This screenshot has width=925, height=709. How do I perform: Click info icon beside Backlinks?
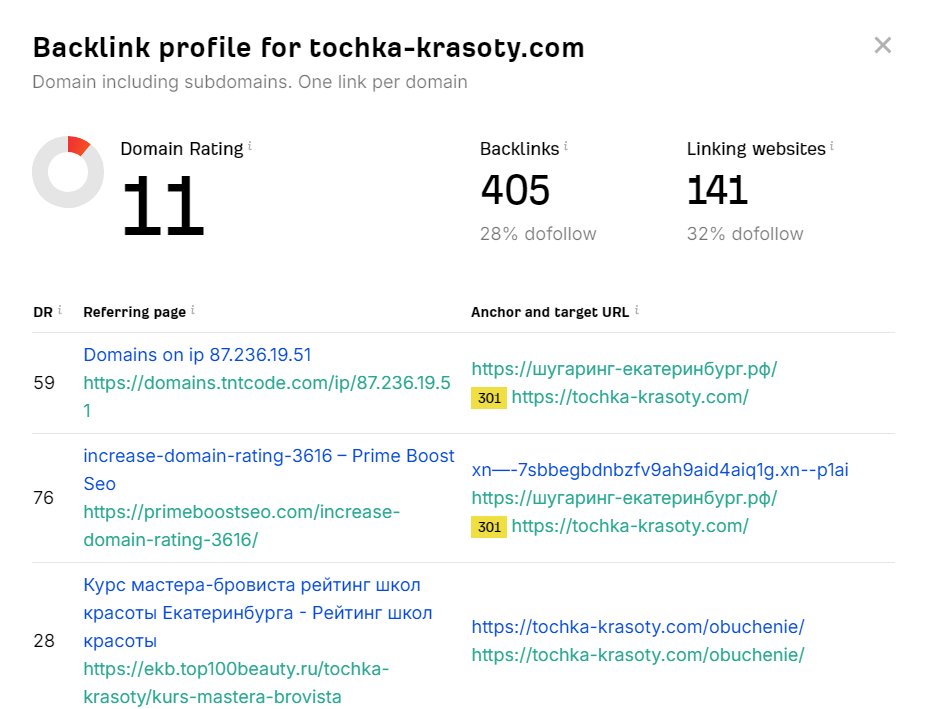(x=566, y=147)
